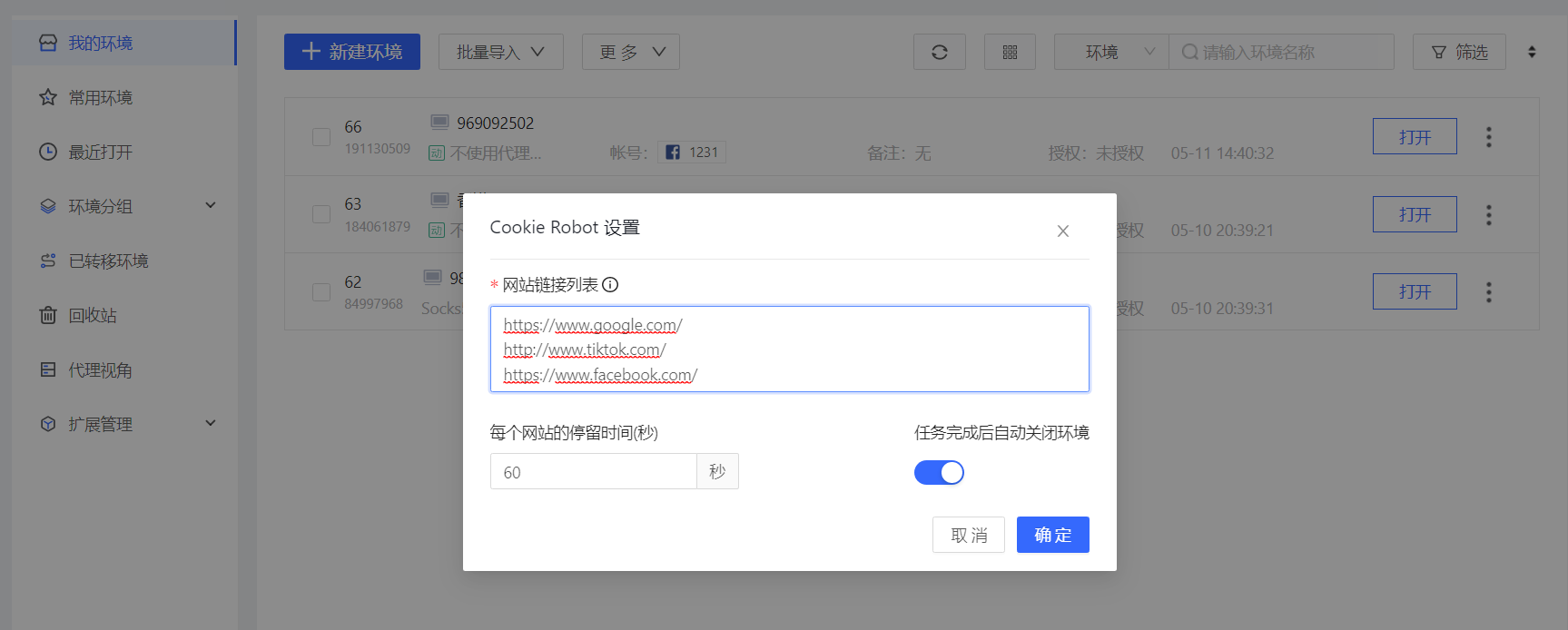Click the 已转移环境 transfer icon
1568x630 pixels.
coord(48,261)
